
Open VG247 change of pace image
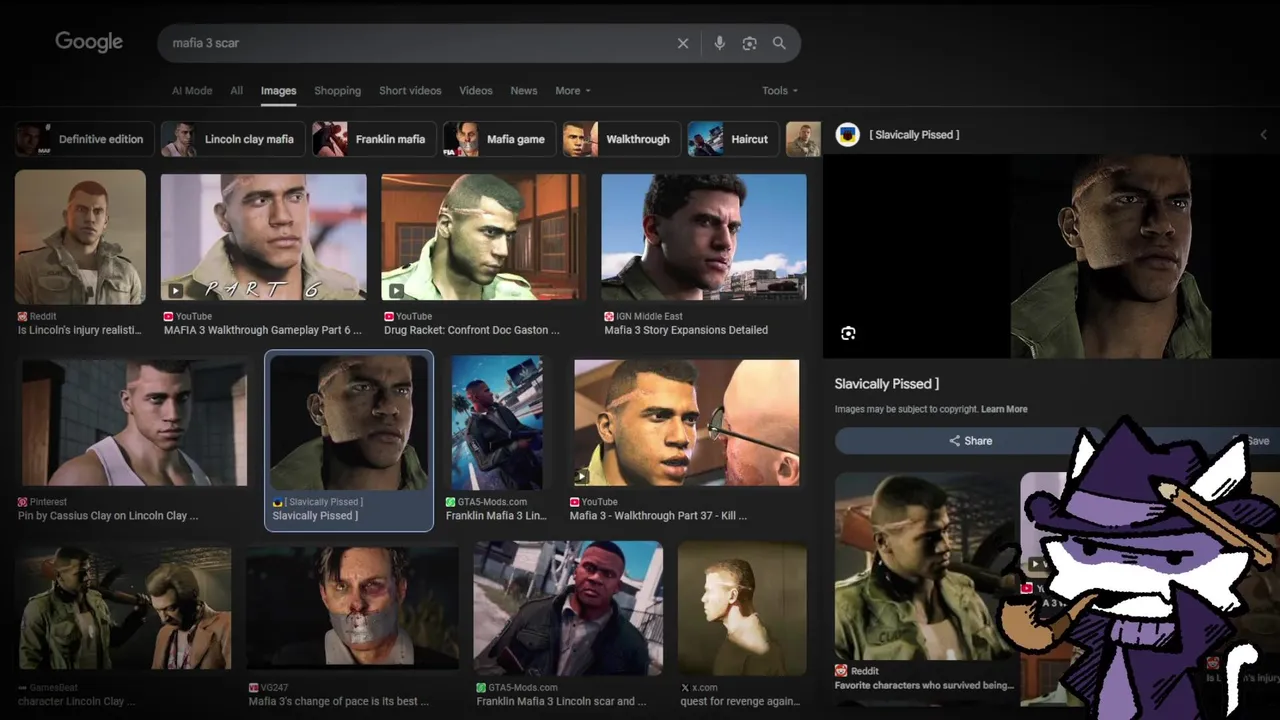353,607
